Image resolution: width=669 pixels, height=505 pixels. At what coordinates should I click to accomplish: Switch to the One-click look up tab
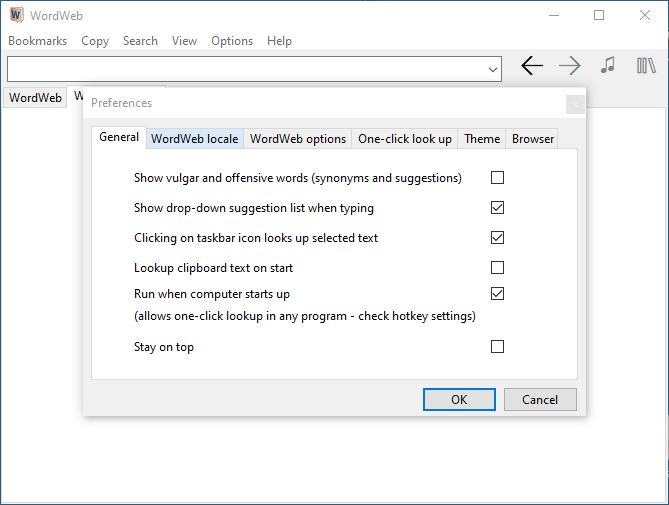point(405,139)
